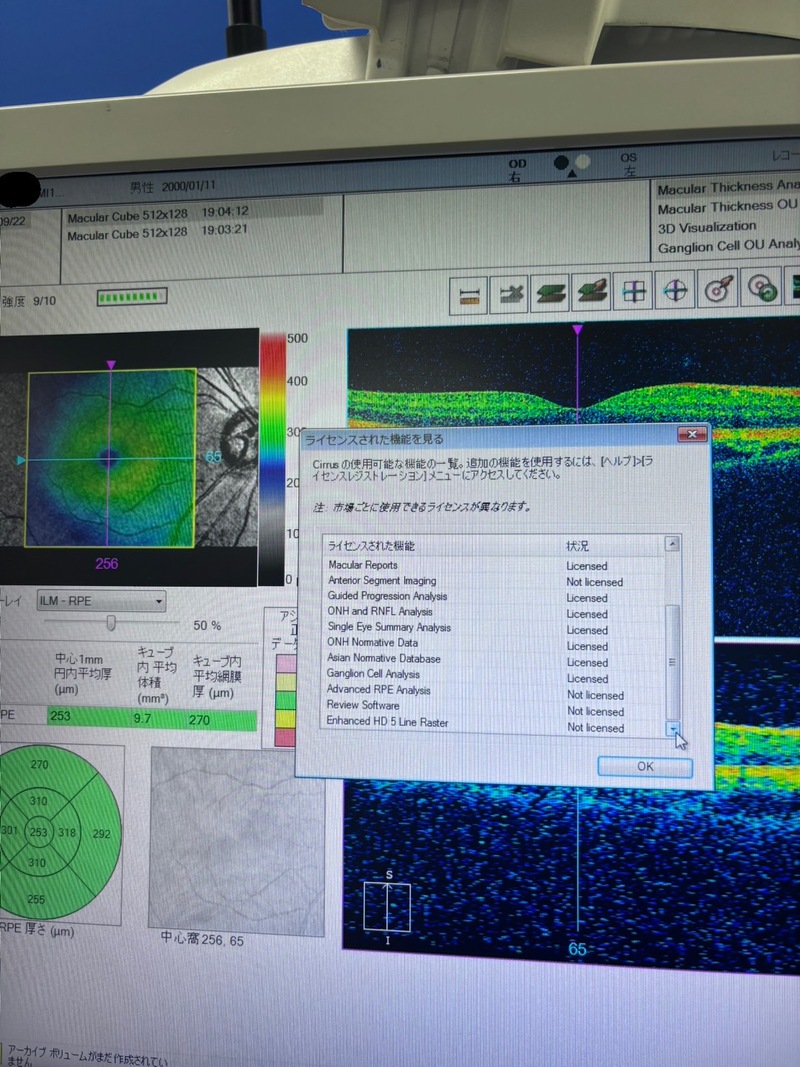Select Macular Thickness OU analysis entry
The height and width of the screenshot is (1067, 800).
(x=728, y=207)
